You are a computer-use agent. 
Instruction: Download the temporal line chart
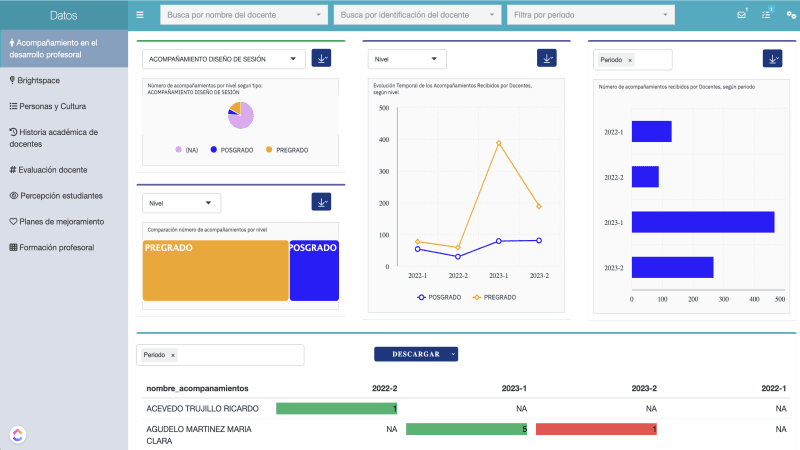coord(546,58)
